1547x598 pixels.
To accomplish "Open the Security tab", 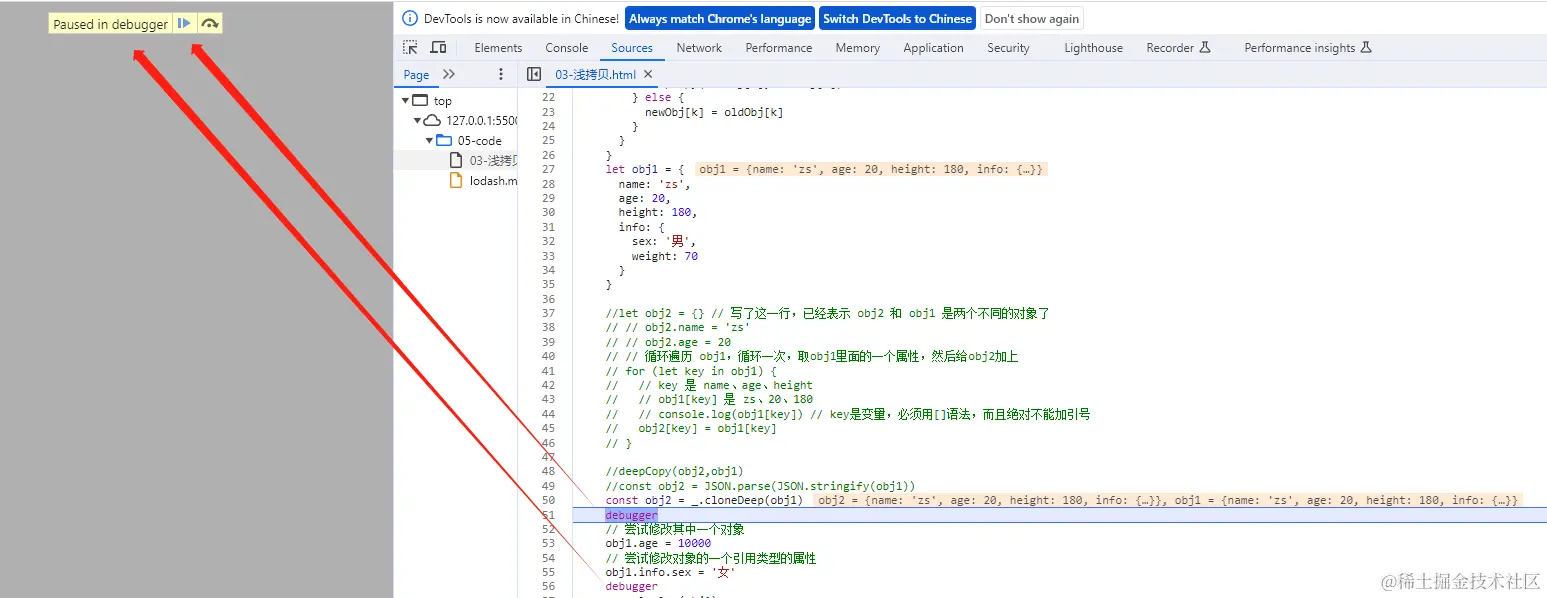I will pyautogui.click(x=1008, y=48).
